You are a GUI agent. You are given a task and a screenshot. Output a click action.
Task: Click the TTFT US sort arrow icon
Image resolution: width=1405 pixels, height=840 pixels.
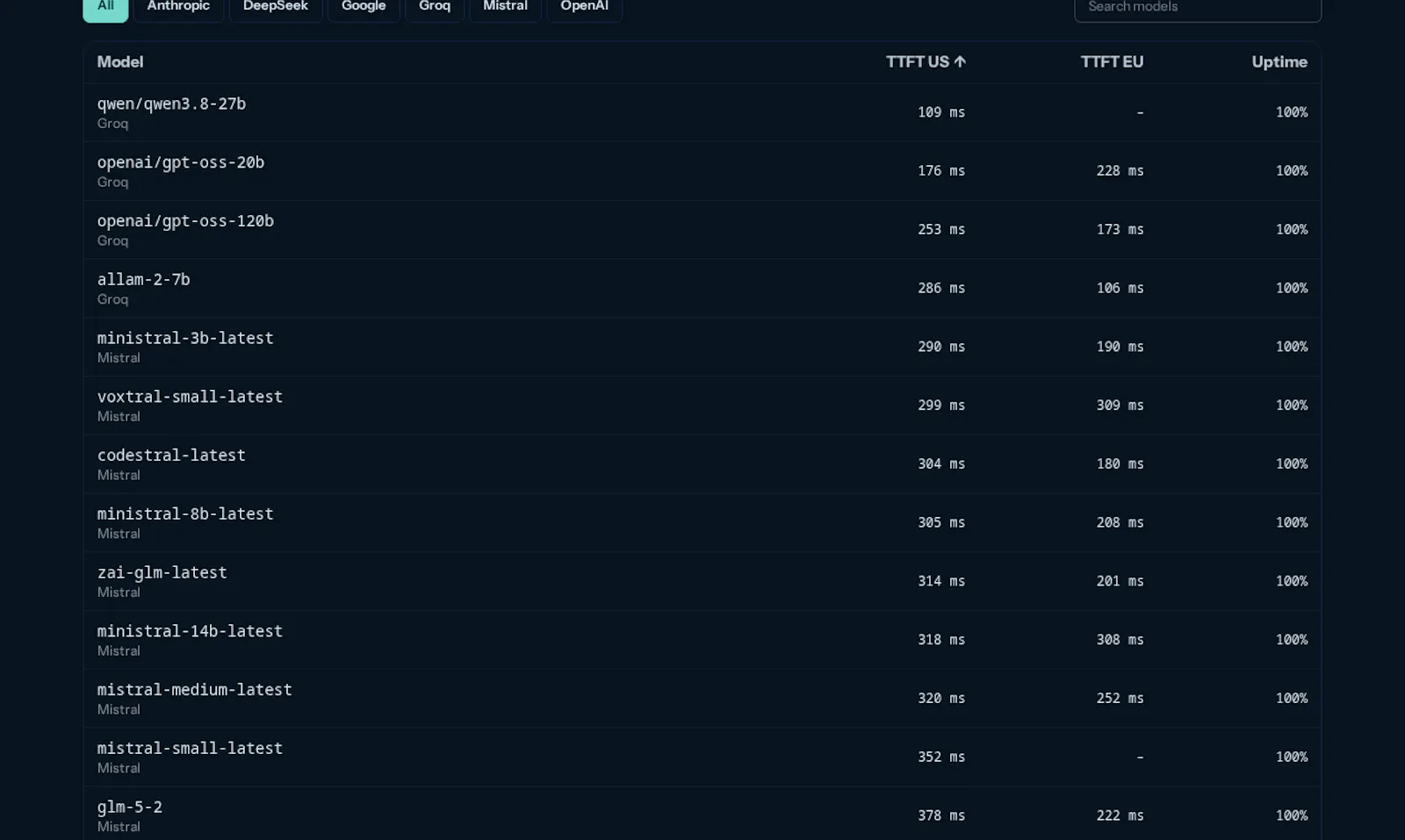click(x=960, y=62)
